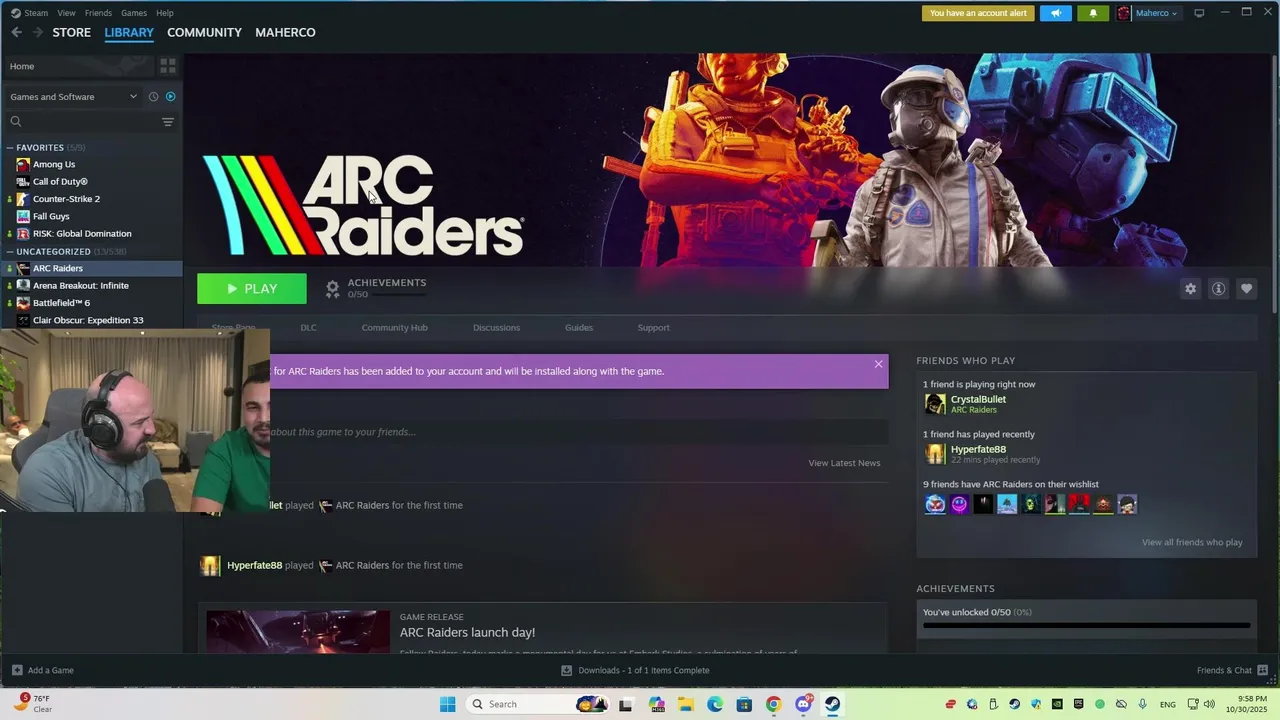Click the account alert button
The height and width of the screenshot is (720, 1280).
(978, 13)
